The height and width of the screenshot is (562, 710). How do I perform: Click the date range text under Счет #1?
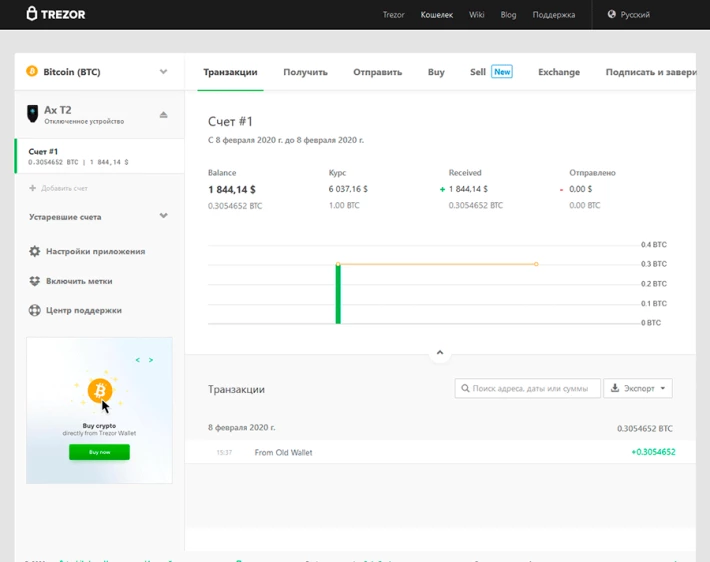point(286,140)
